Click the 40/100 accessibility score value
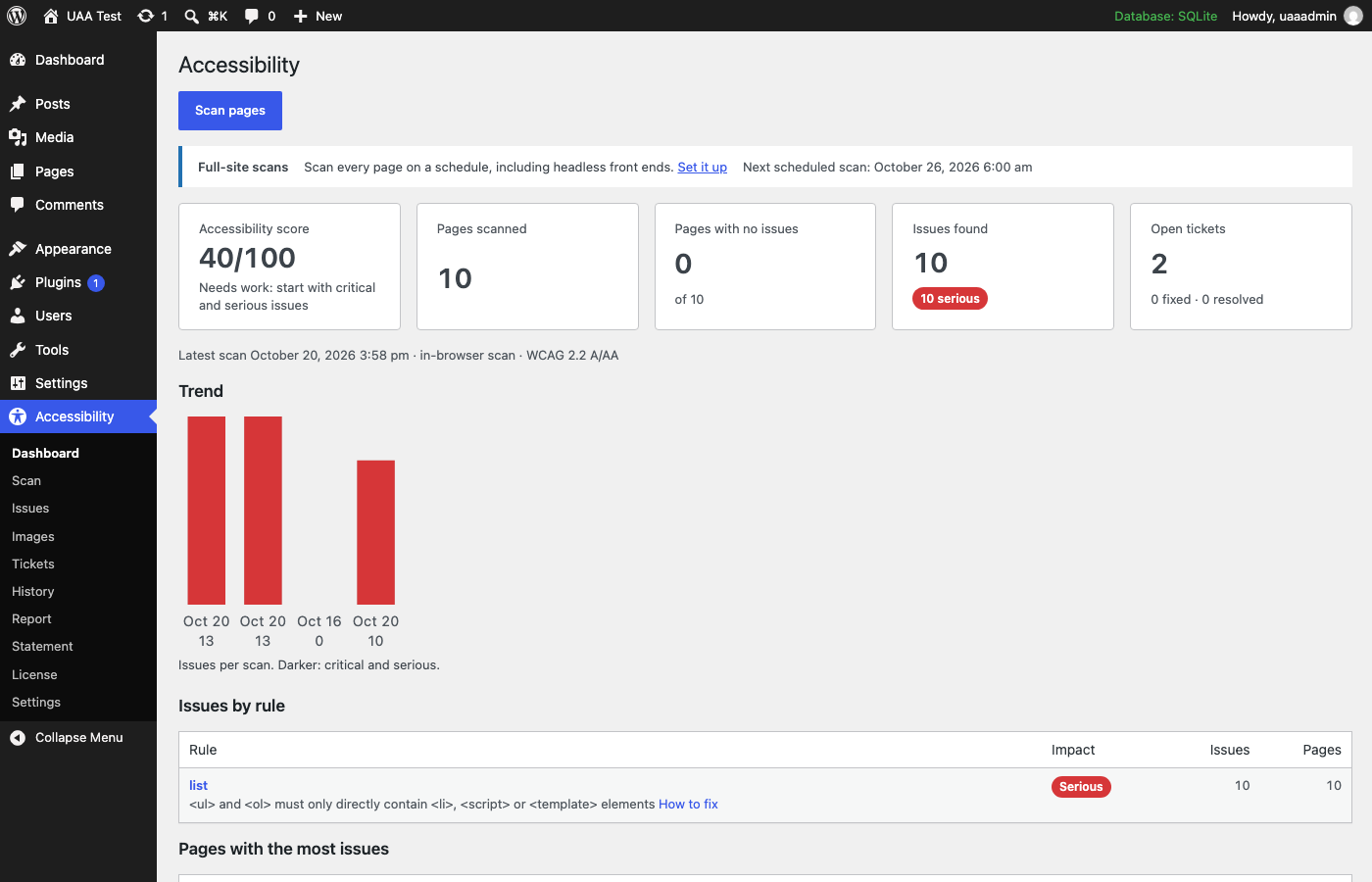1372x882 pixels. (x=247, y=258)
